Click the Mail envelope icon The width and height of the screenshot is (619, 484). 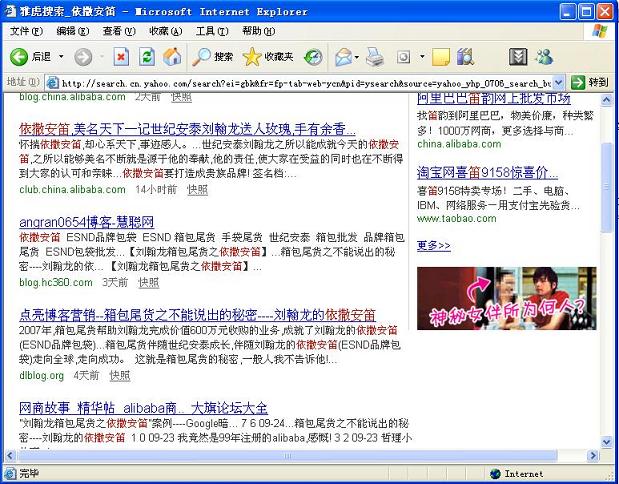[343, 57]
